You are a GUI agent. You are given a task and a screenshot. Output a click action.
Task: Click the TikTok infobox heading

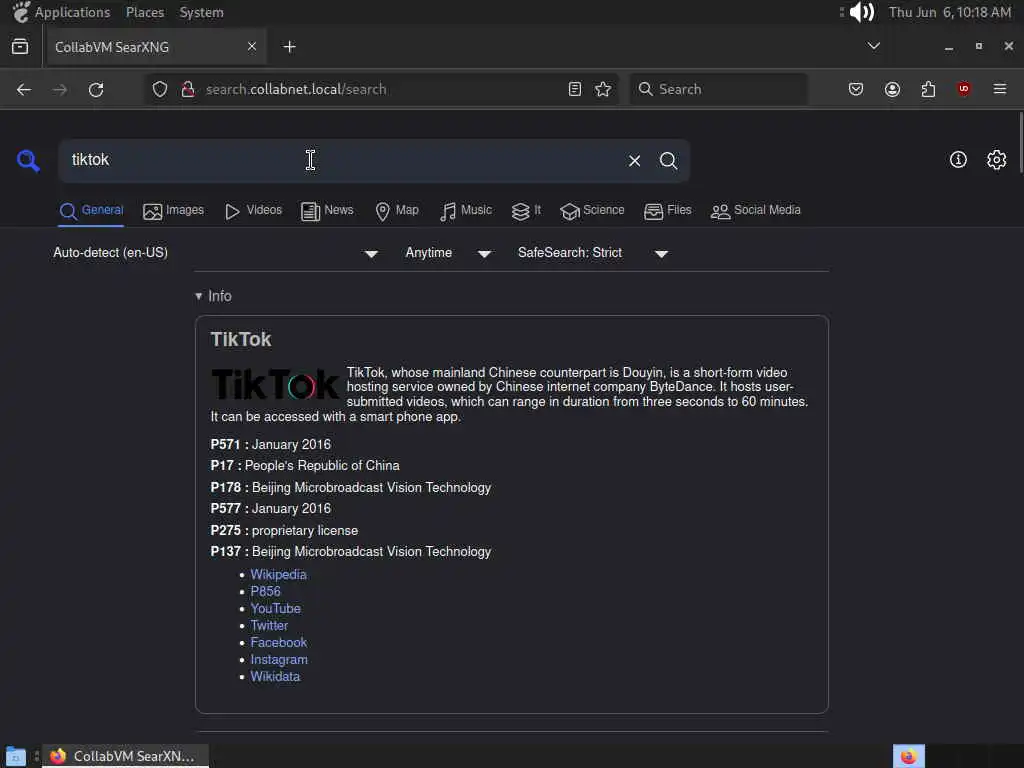(x=240, y=340)
